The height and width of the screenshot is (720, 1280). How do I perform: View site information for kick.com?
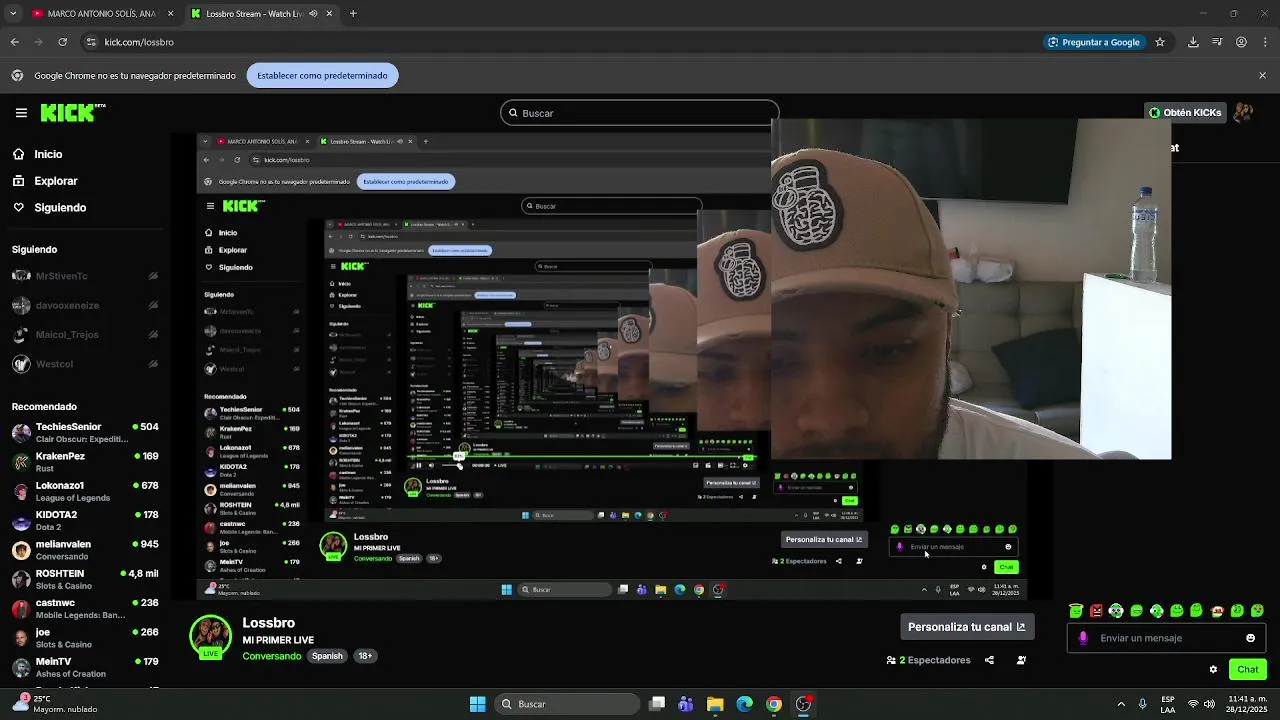pyautogui.click(x=91, y=42)
